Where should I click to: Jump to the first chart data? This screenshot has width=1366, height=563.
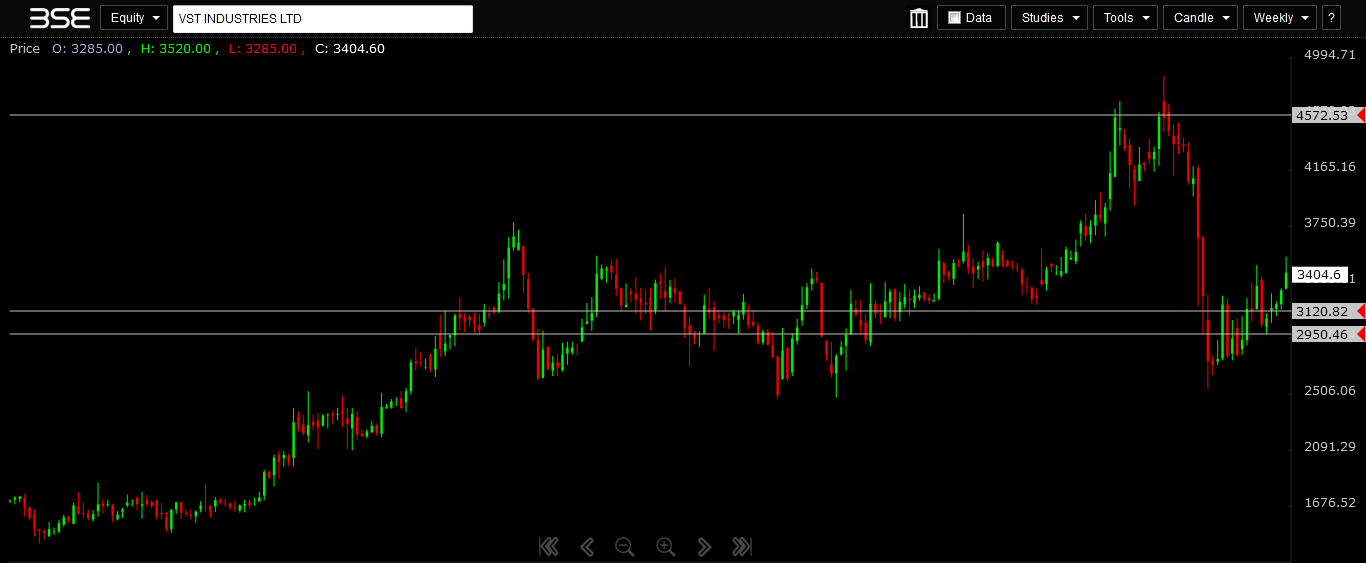(548, 546)
